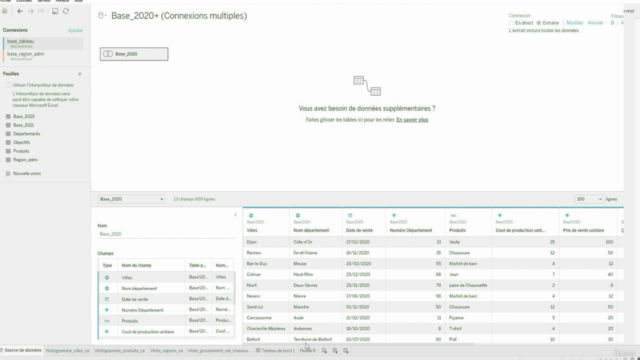Open the Base_2020 table selector dropdown
Screen dimensions: 640x360
click(131, 199)
